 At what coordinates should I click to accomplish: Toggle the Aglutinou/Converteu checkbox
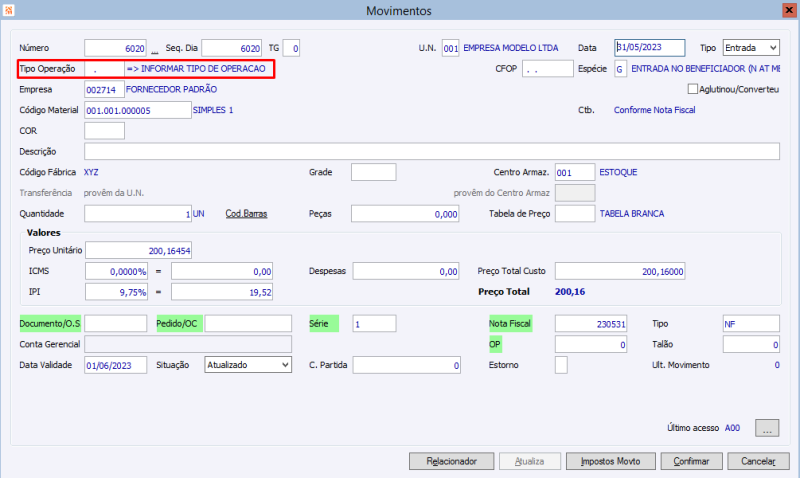coord(692,89)
